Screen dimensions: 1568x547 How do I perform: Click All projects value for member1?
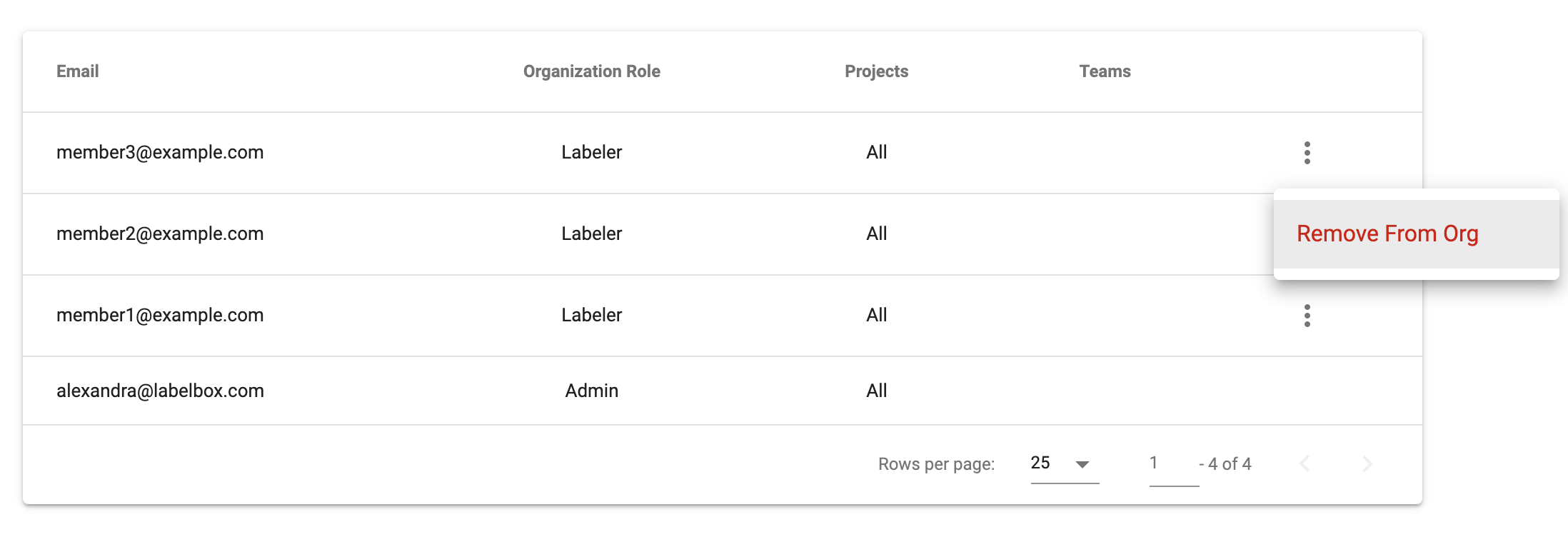(x=876, y=315)
